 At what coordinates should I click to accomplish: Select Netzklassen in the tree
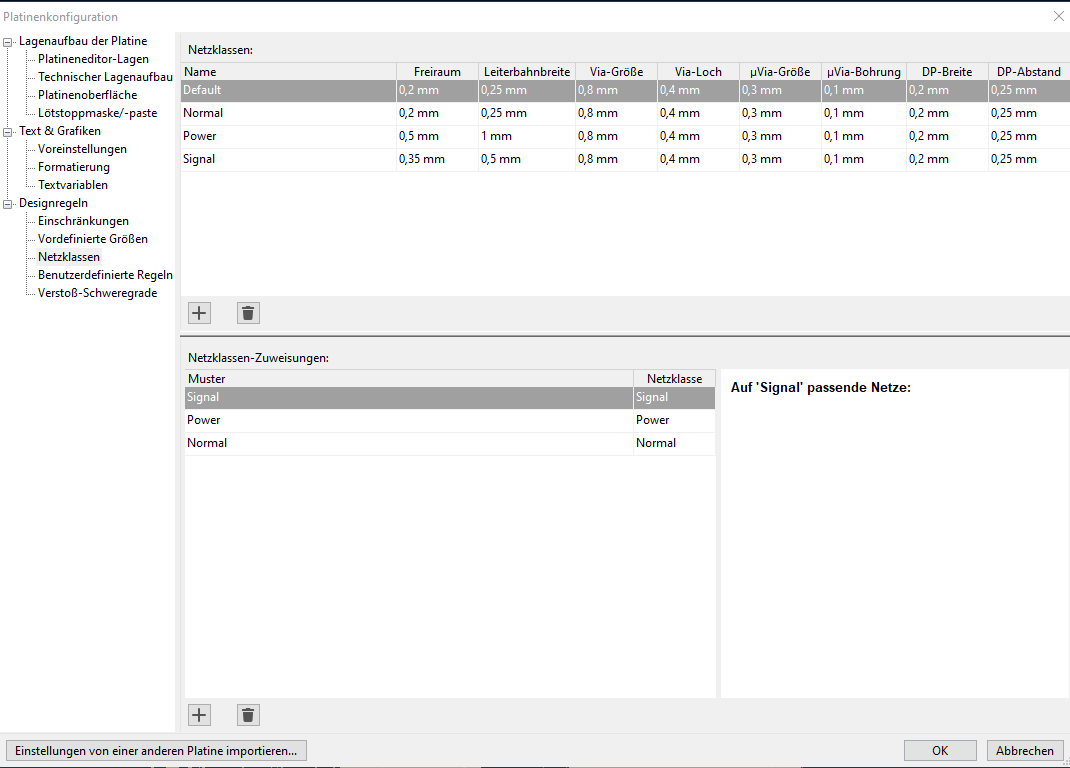pyautogui.click(x=69, y=257)
